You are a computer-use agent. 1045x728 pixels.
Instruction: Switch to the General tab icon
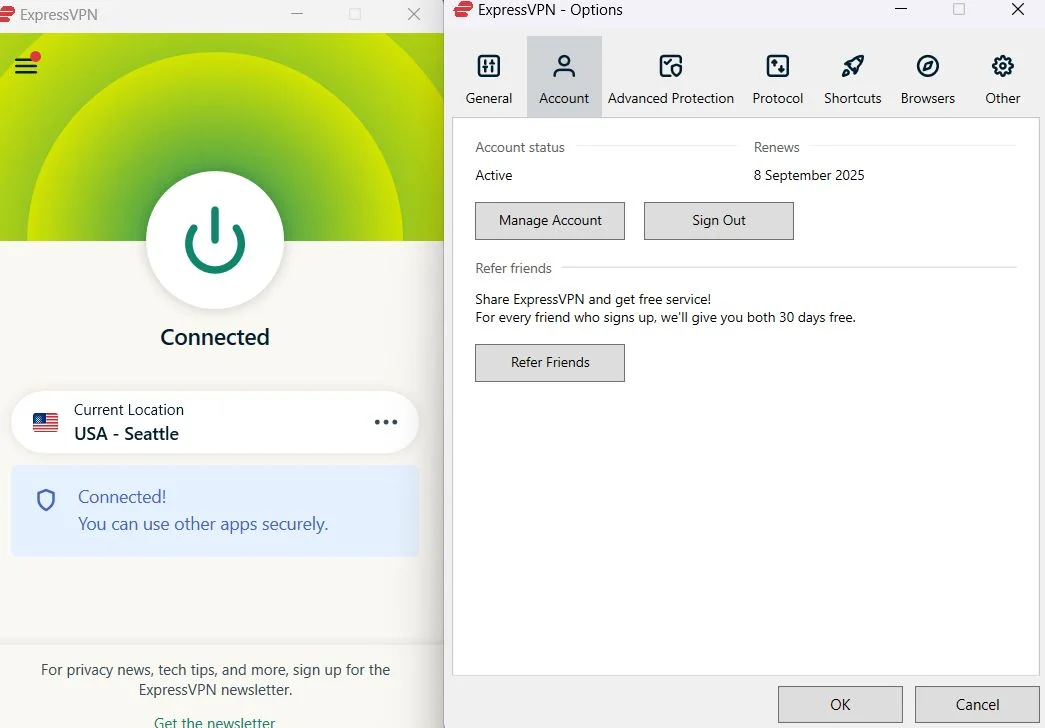[489, 66]
